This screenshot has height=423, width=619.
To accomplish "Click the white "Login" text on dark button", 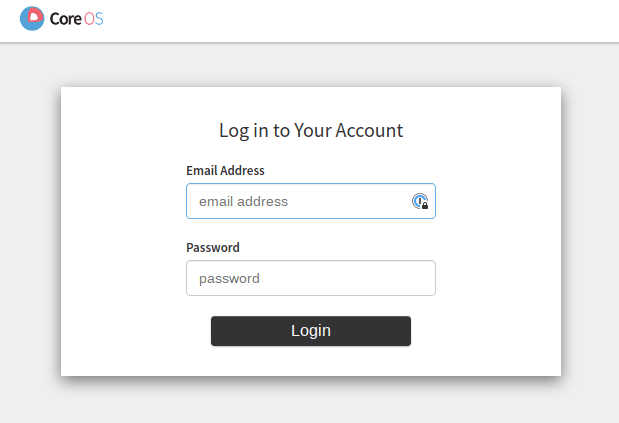I will pos(311,331).
